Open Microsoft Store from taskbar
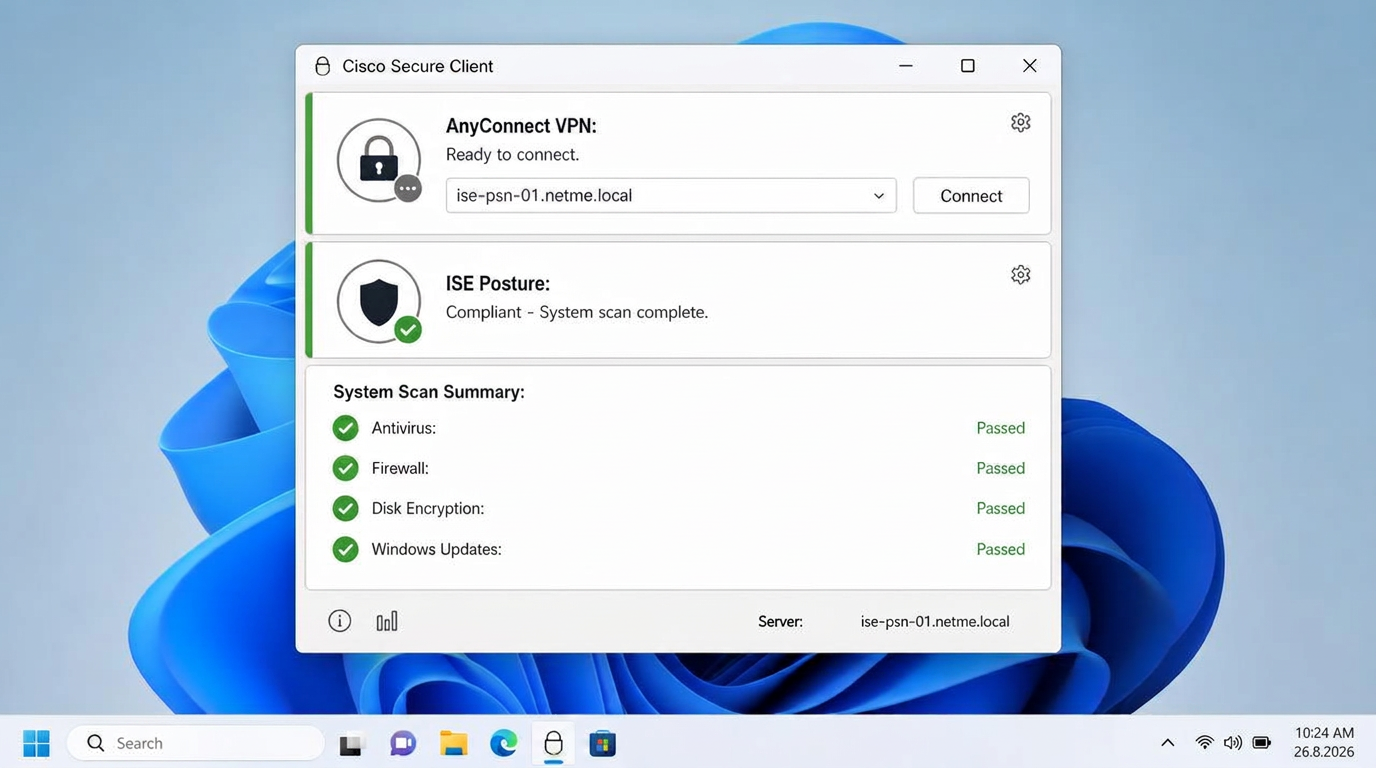 point(602,743)
